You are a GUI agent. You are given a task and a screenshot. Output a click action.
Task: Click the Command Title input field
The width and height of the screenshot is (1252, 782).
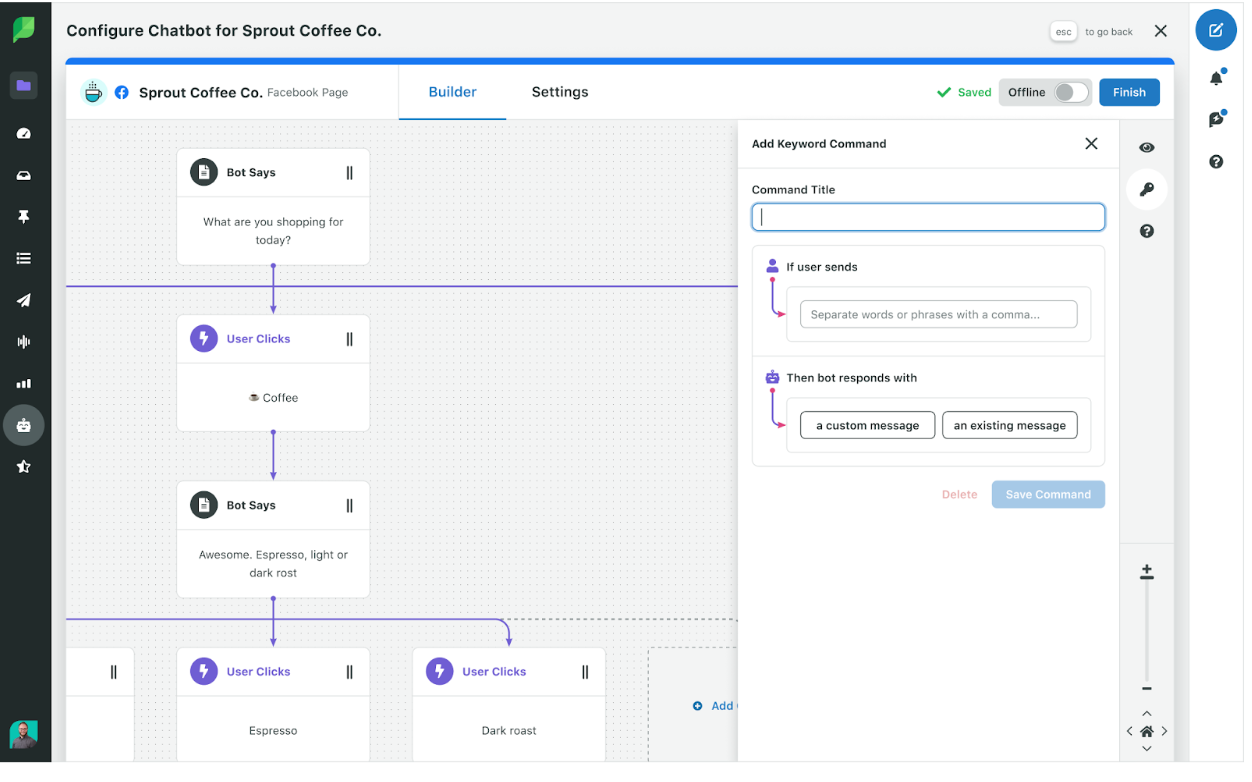[x=928, y=217]
